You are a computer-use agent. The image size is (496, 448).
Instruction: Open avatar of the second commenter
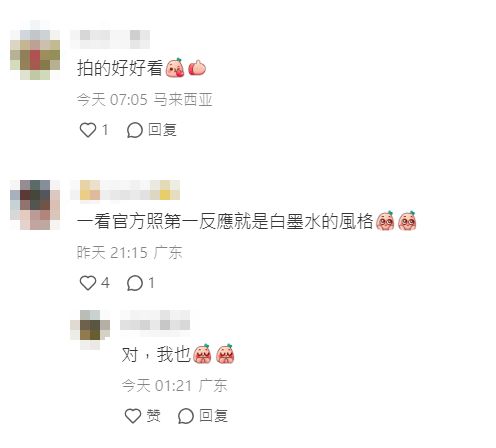(x=35, y=204)
